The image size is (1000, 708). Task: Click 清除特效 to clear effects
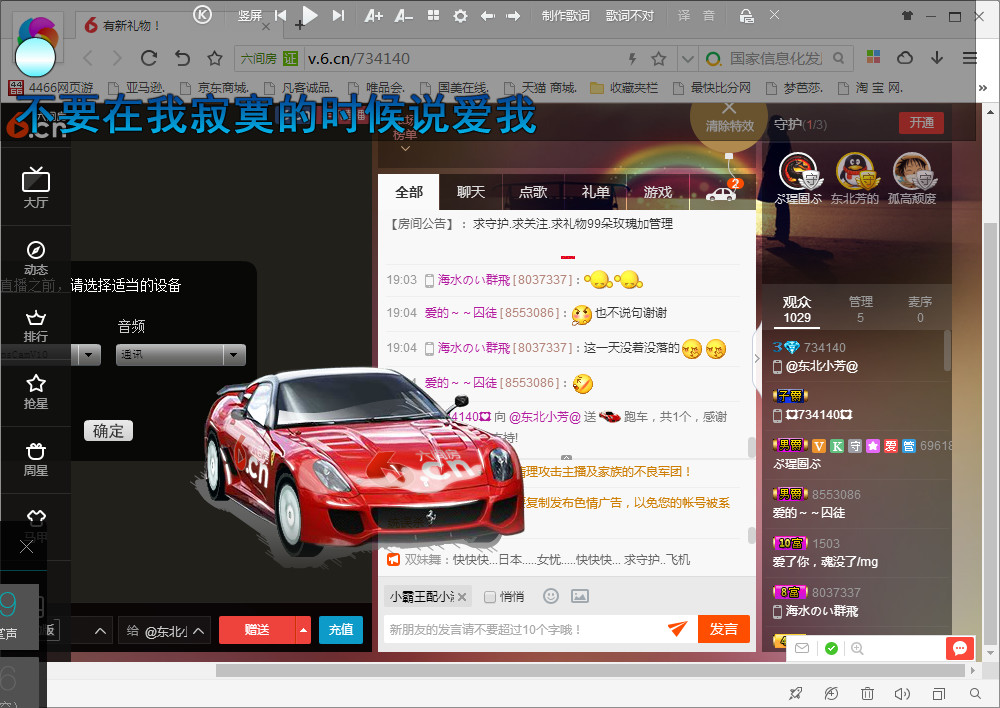click(729, 119)
